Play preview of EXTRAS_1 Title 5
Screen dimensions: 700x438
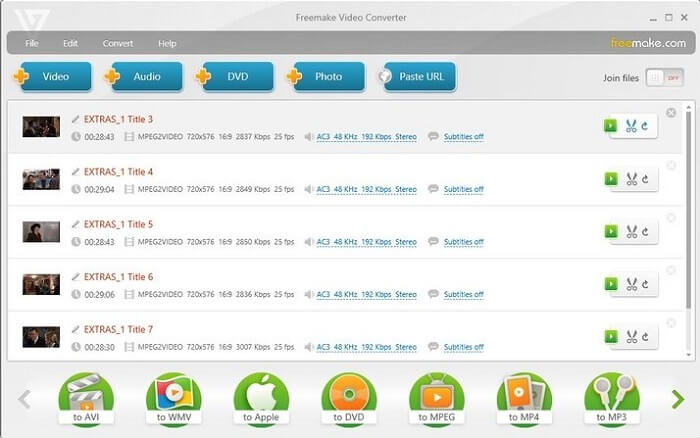pyautogui.click(x=611, y=231)
